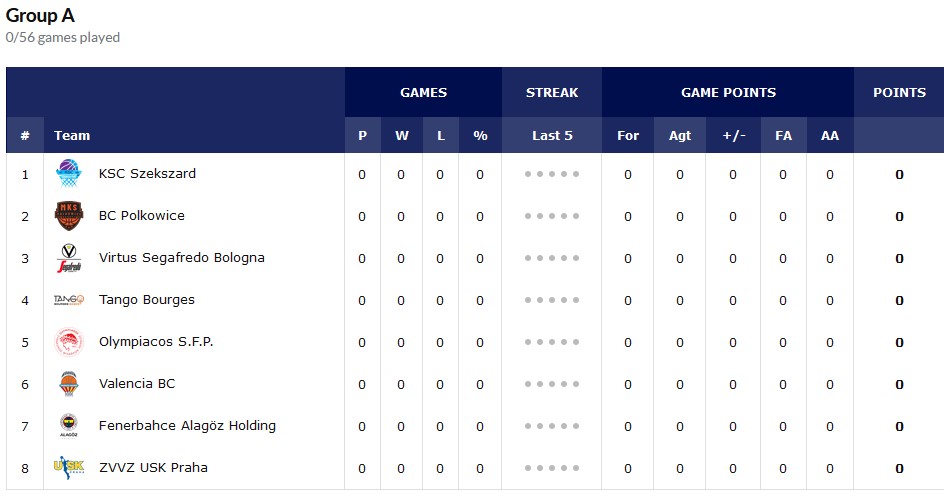Image resolution: width=944 pixels, height=500 pixels.
Task: Sort table by L losses column
Action: [440, 136]
